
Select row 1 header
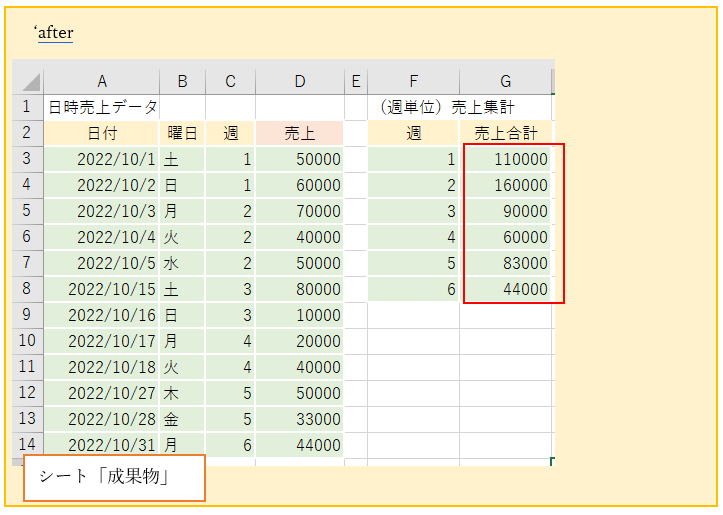click(x=27, y=107)
